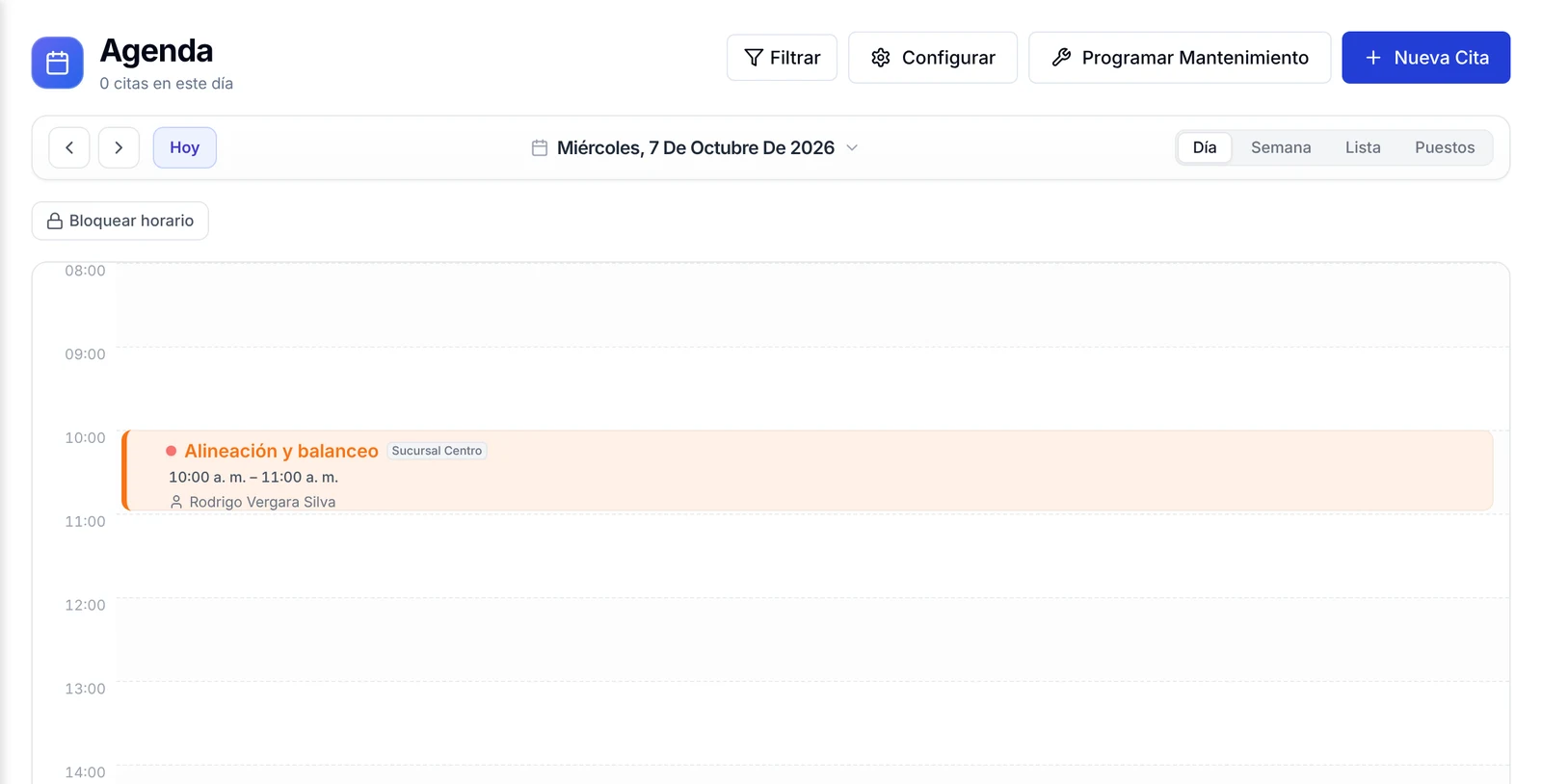Click the small calendar icon beside the date
1542x784 pixels.
tap(540, 147)
